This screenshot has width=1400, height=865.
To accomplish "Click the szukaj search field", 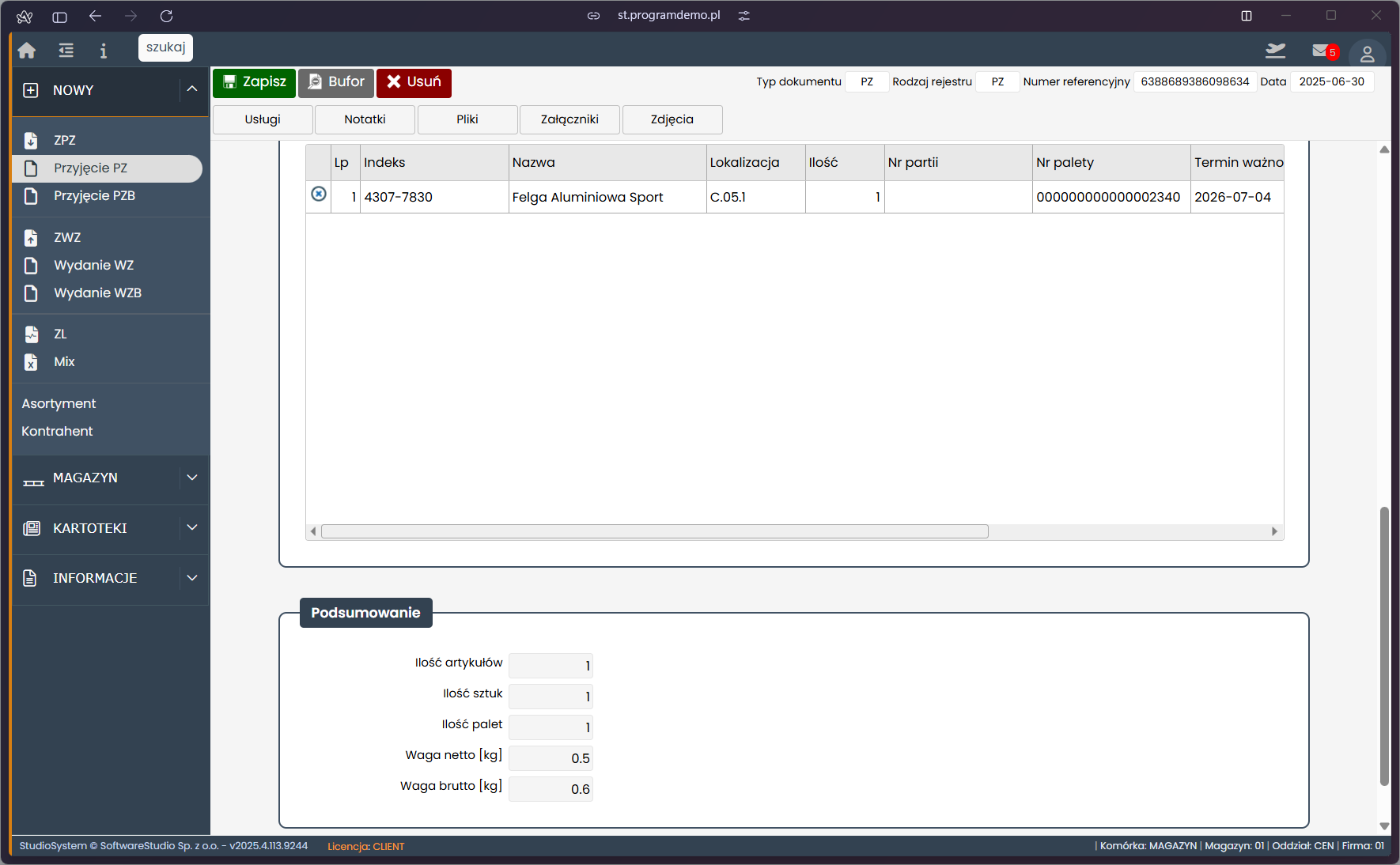I will pyautogui.click(x=165, y=47).
